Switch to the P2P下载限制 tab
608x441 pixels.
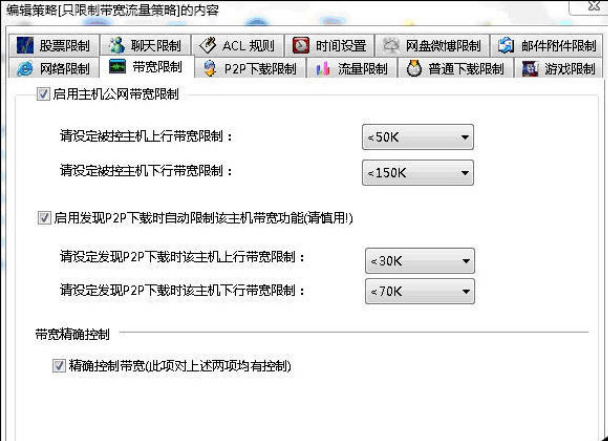pyautogui.click(x=250, y=69)
